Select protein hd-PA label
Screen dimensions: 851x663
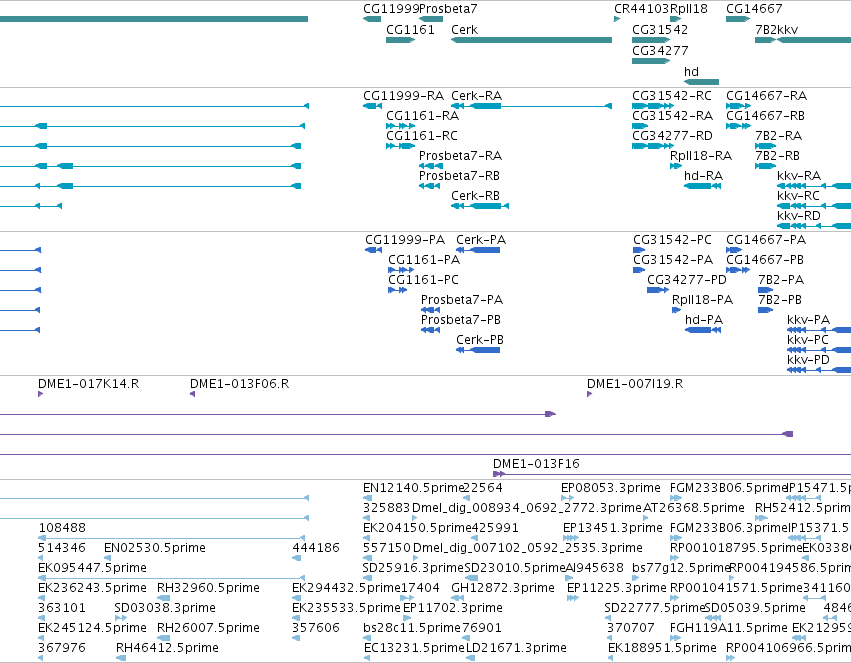click(704, 321)
